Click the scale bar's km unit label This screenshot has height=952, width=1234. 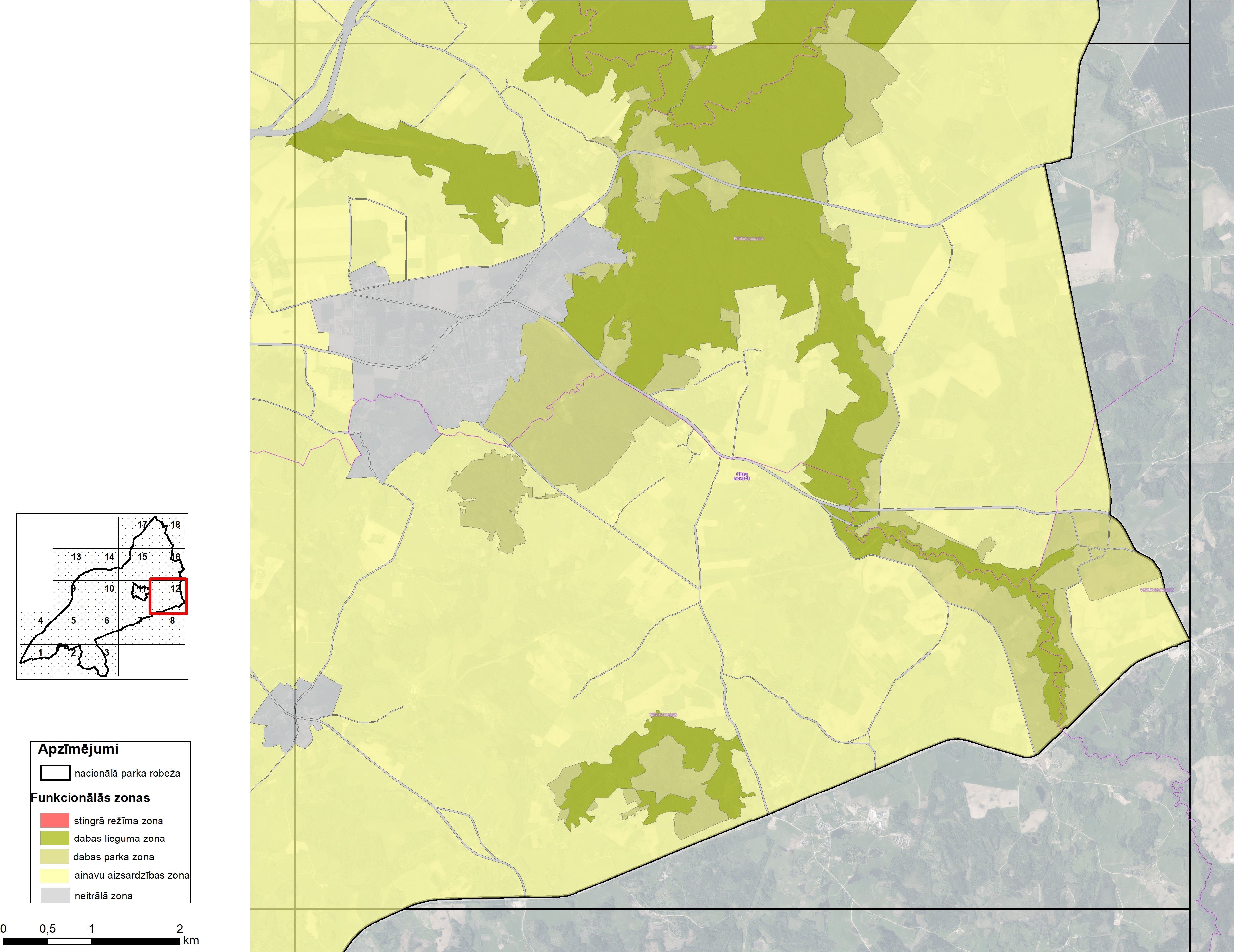pos(191,941)
